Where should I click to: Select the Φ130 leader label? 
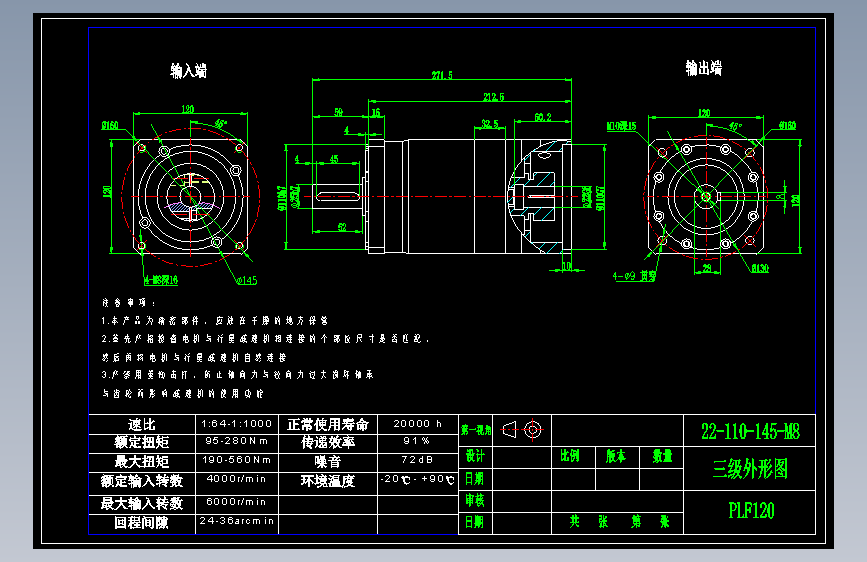point(759,268)
